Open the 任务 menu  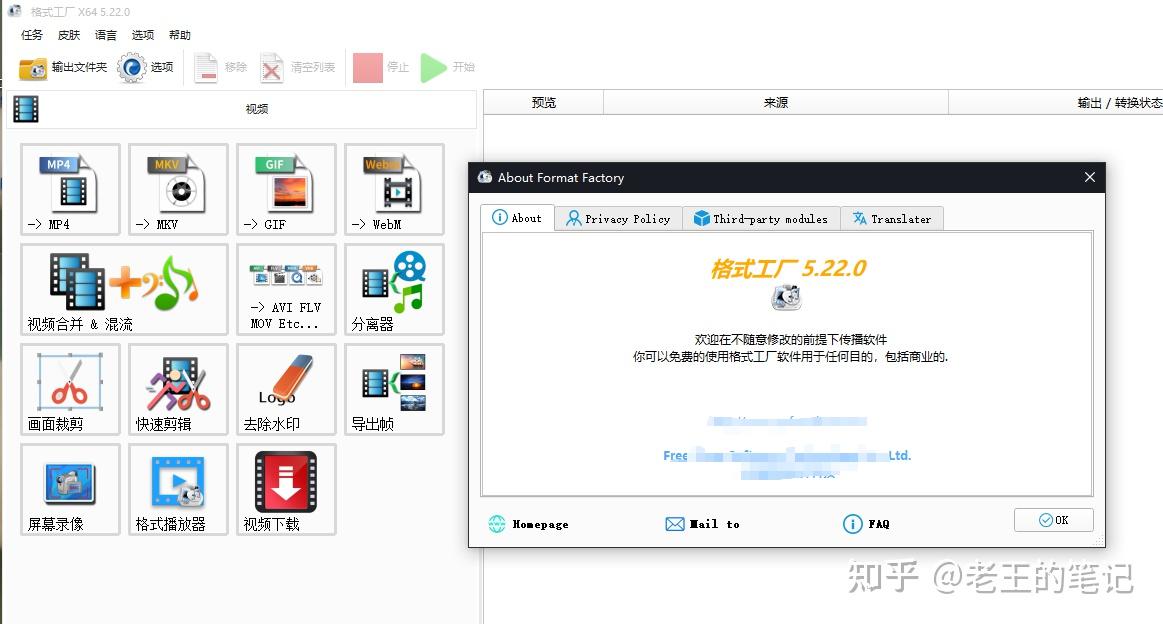32,35
